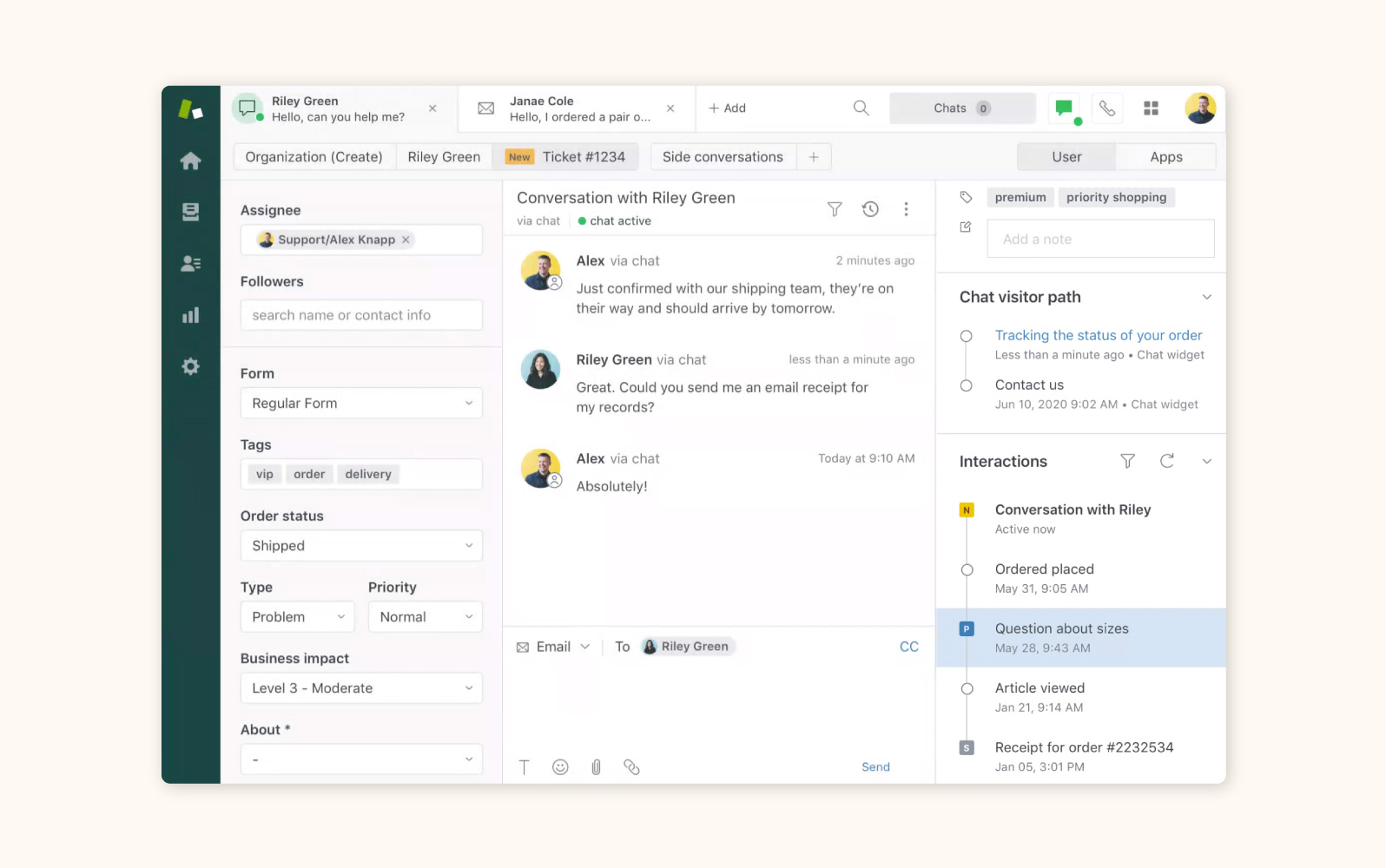Refresh the Interactions list
The width and height of the screenshot is (1386, 868).
point(1167,461)
